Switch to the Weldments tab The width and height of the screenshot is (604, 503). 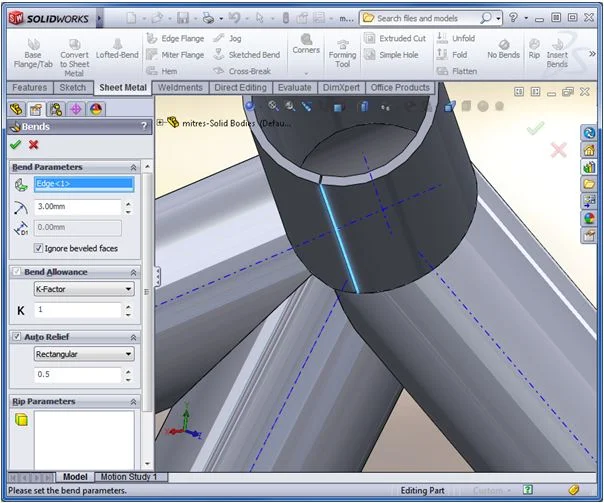tap(180, 88)
